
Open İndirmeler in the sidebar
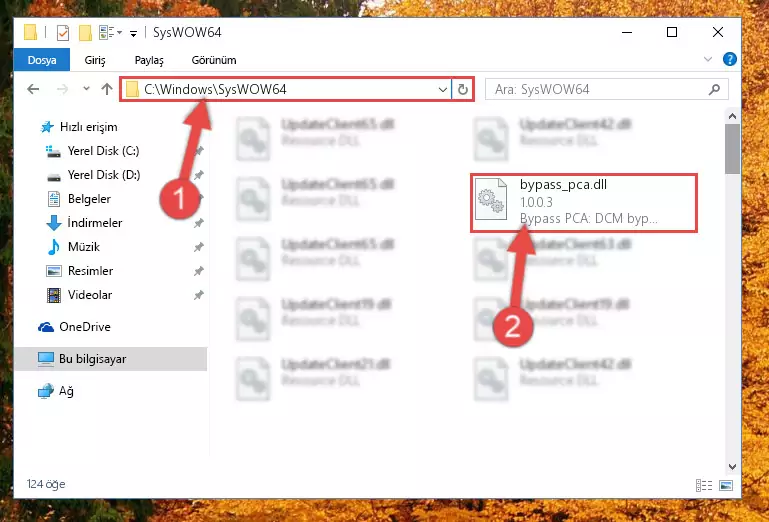(95, 223)
